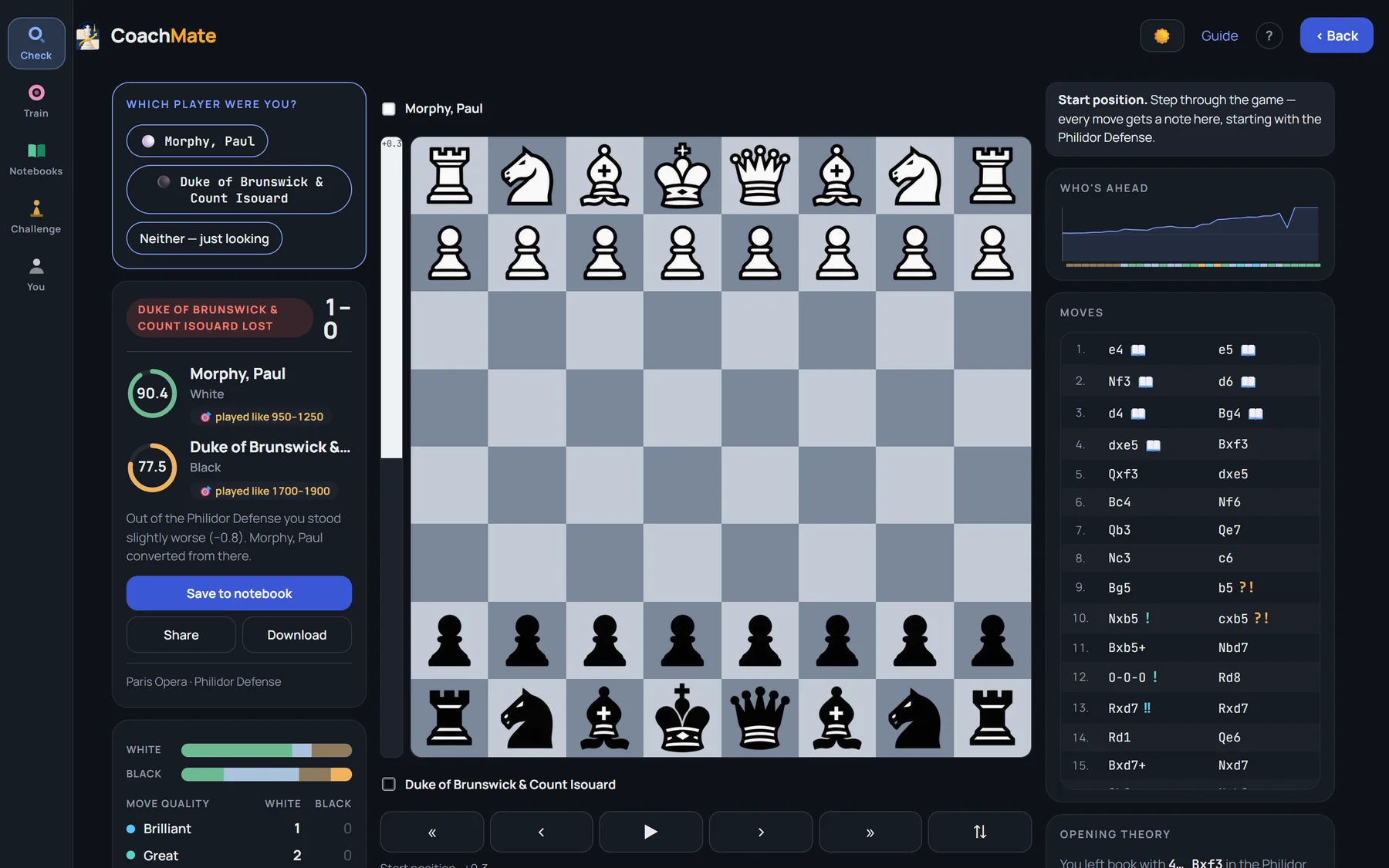
Task: Go to move 10. Nxb5
Action: click(1129, 619)
